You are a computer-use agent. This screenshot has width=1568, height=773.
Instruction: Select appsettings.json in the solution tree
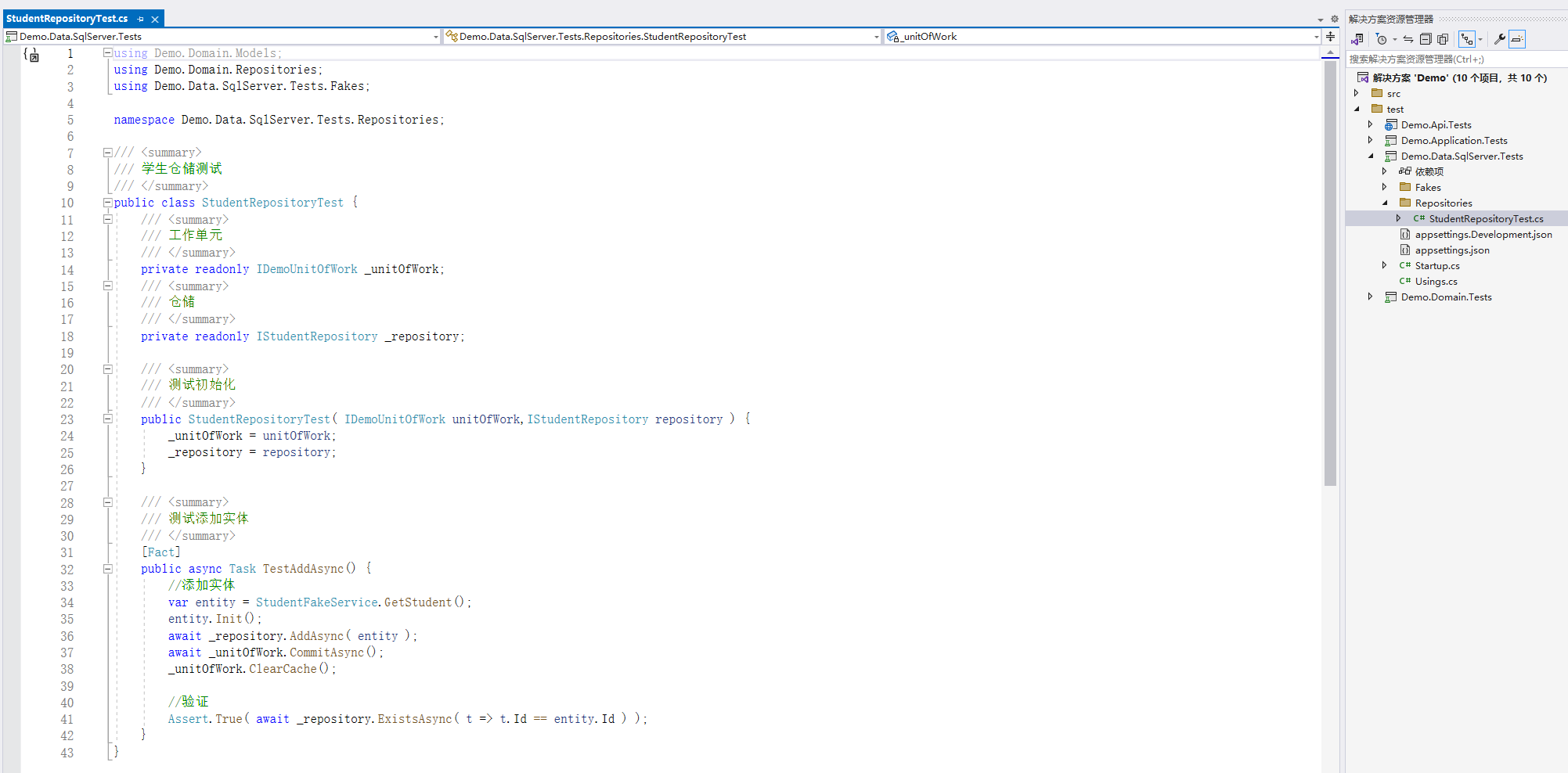pos(1451,250)
